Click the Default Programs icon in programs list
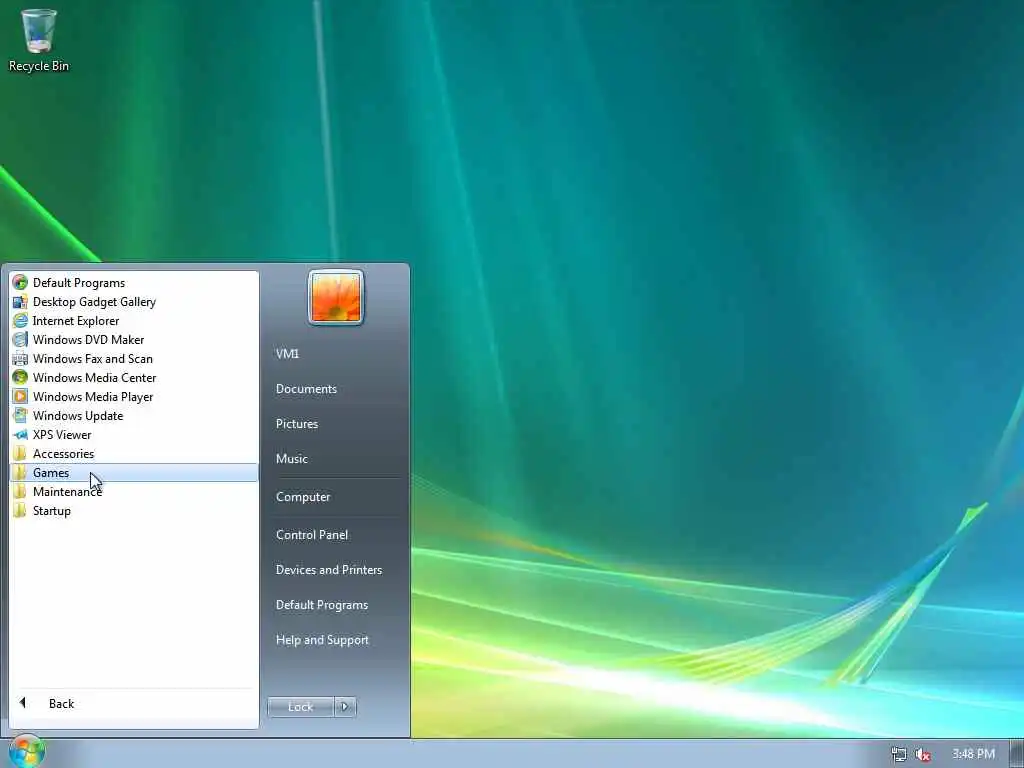Viewport: 1024px width, 768px height. coord(20,282)
